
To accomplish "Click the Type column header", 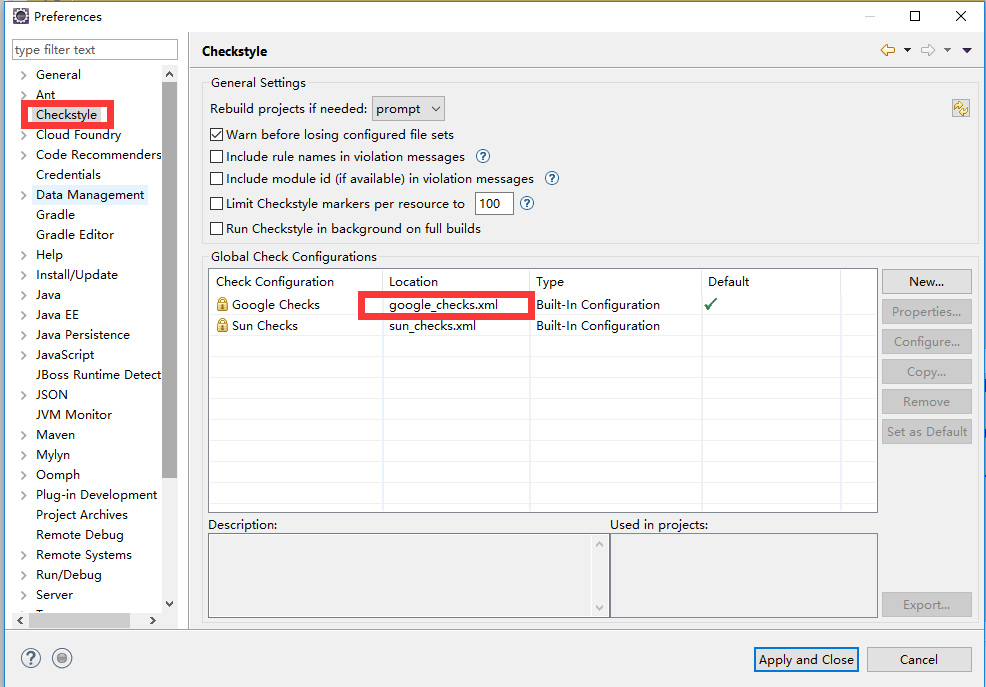I will point(616,282).
